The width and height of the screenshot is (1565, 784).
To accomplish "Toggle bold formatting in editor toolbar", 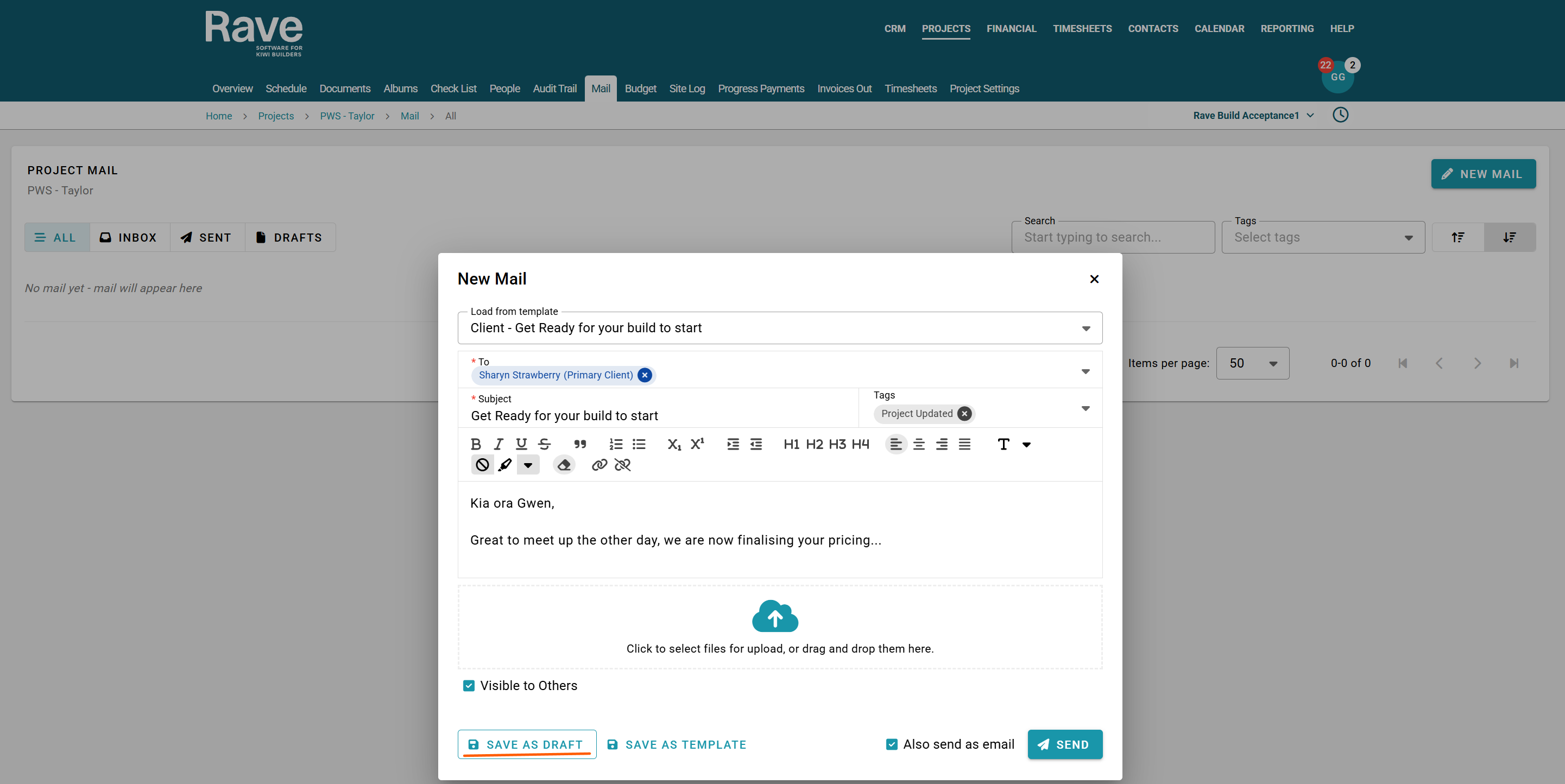I will [476, 444].
